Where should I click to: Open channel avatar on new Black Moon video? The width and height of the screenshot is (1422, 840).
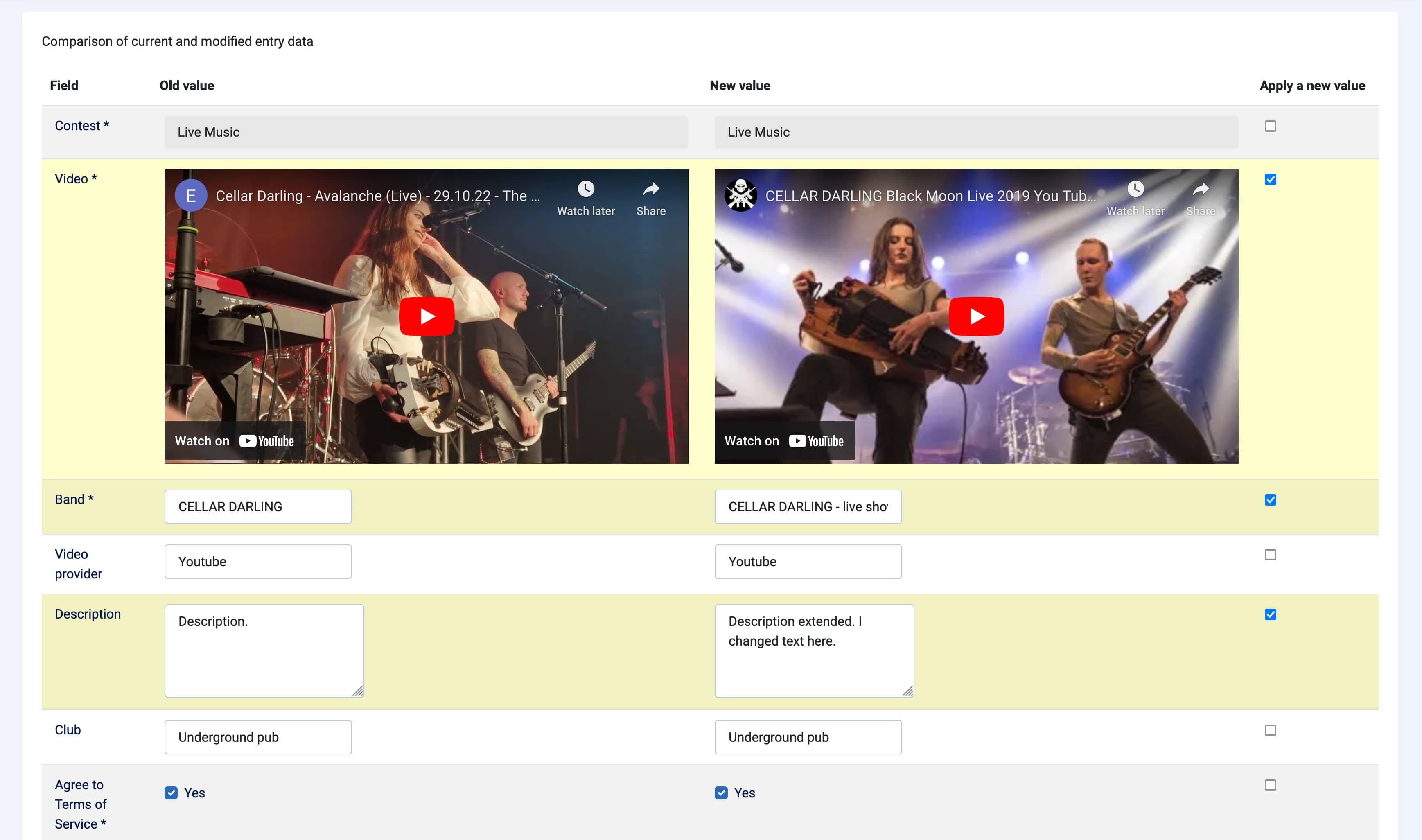pos(741,195)
